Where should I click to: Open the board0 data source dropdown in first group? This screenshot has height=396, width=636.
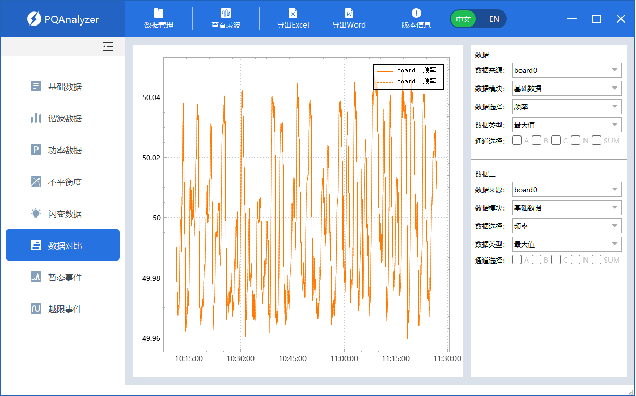click(567, 70)
